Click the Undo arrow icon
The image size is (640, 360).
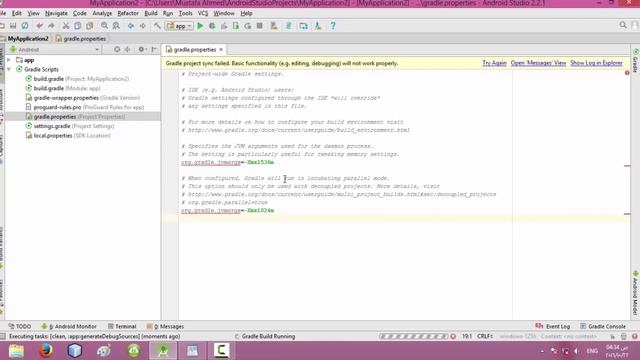39,26
